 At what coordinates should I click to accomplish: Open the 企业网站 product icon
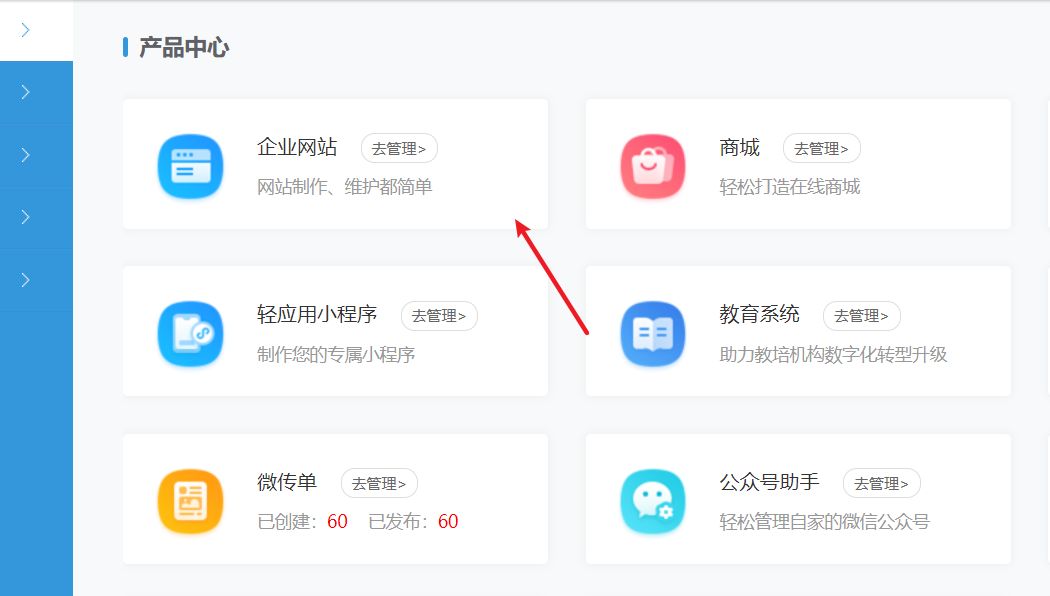click(x=190, y=167)
